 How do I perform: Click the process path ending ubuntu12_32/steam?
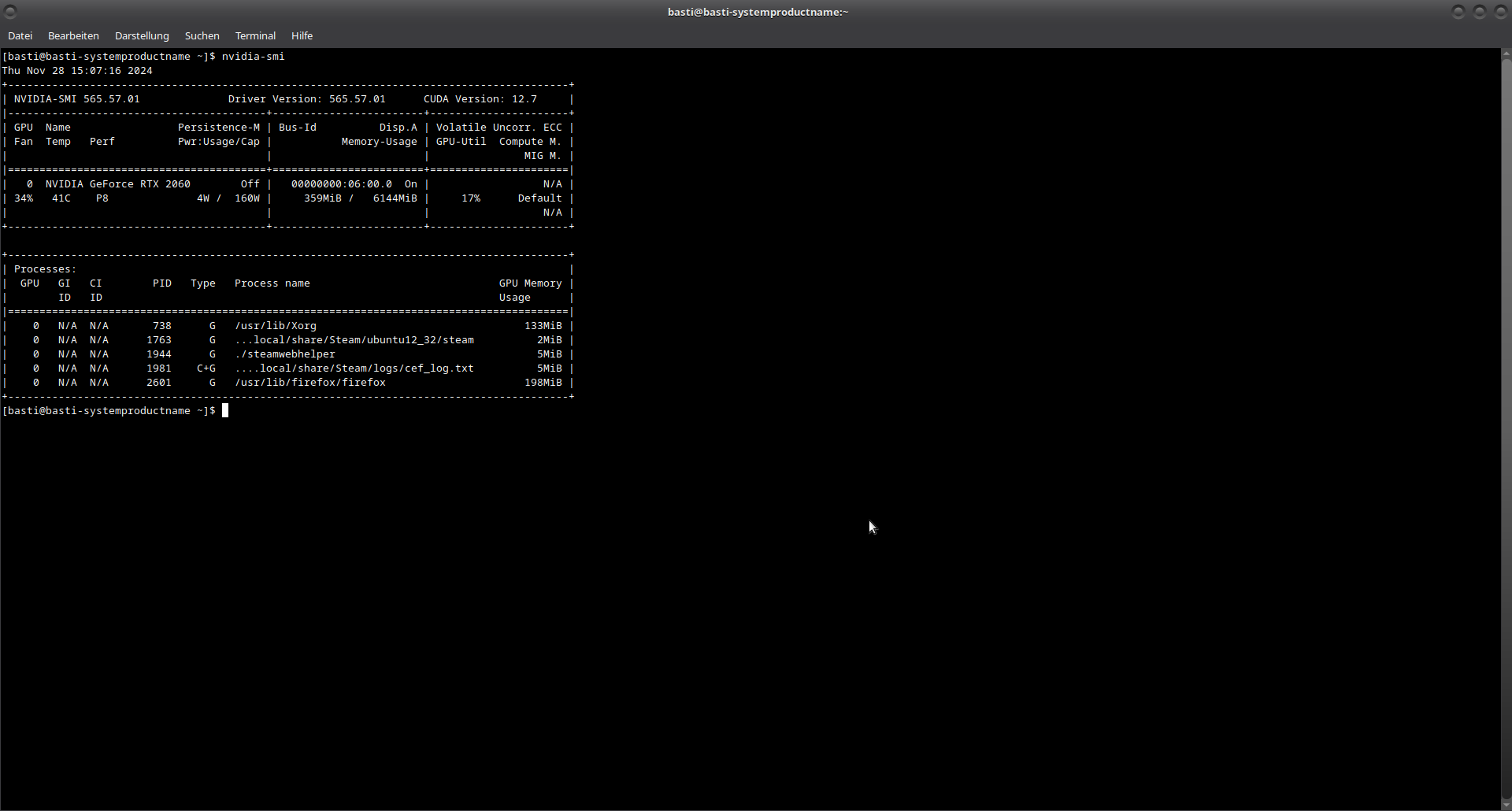pos(354,340)
